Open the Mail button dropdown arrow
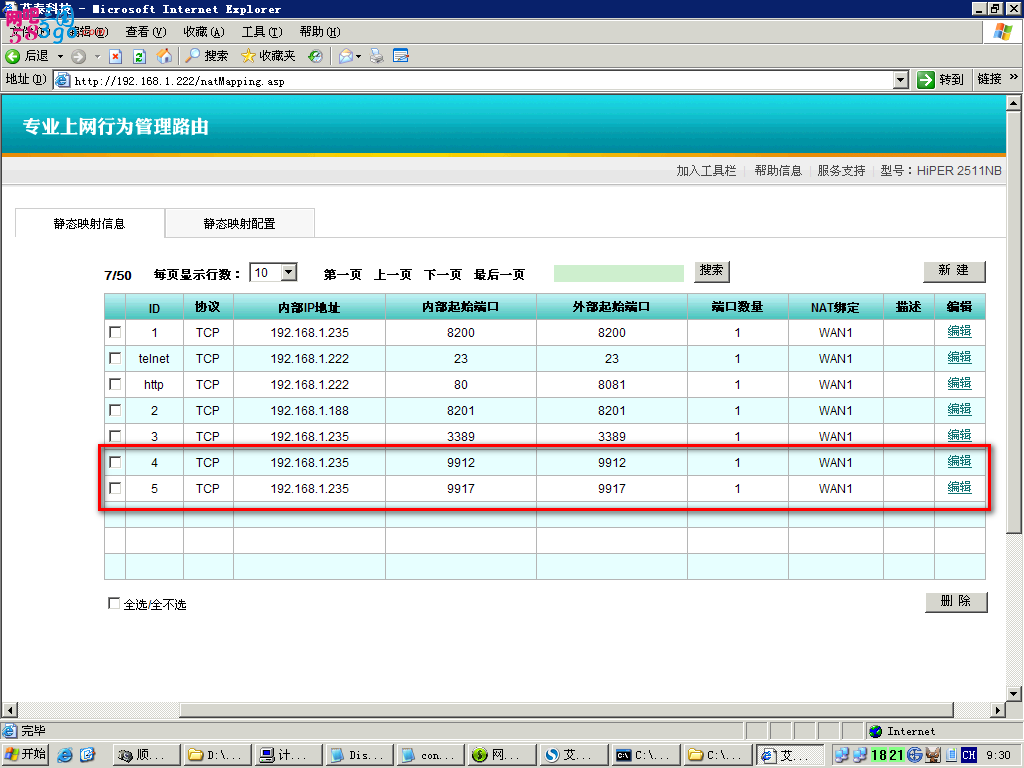The height and width of the screenshot is (768, 1024). 358,56
